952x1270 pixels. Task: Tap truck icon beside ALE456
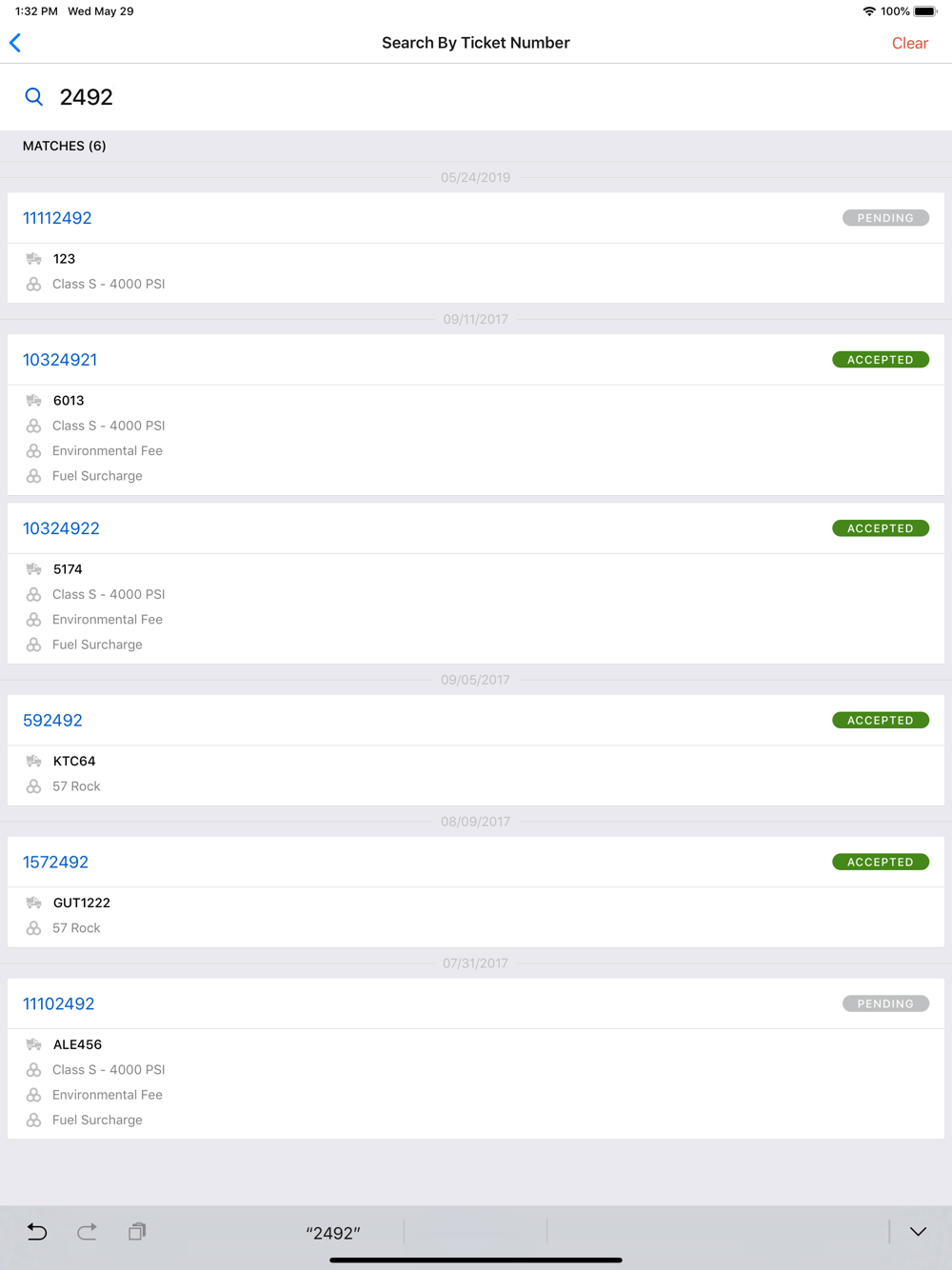[34, 1045]
